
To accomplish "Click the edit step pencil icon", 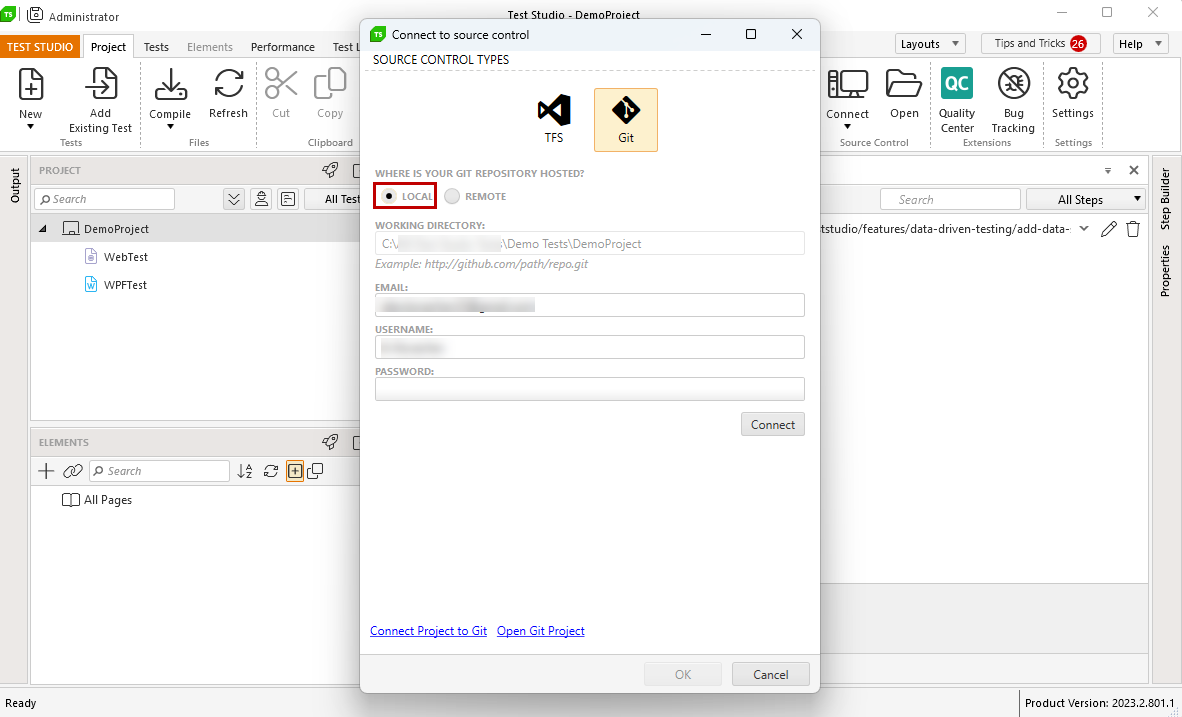I will pos(1108,229).
